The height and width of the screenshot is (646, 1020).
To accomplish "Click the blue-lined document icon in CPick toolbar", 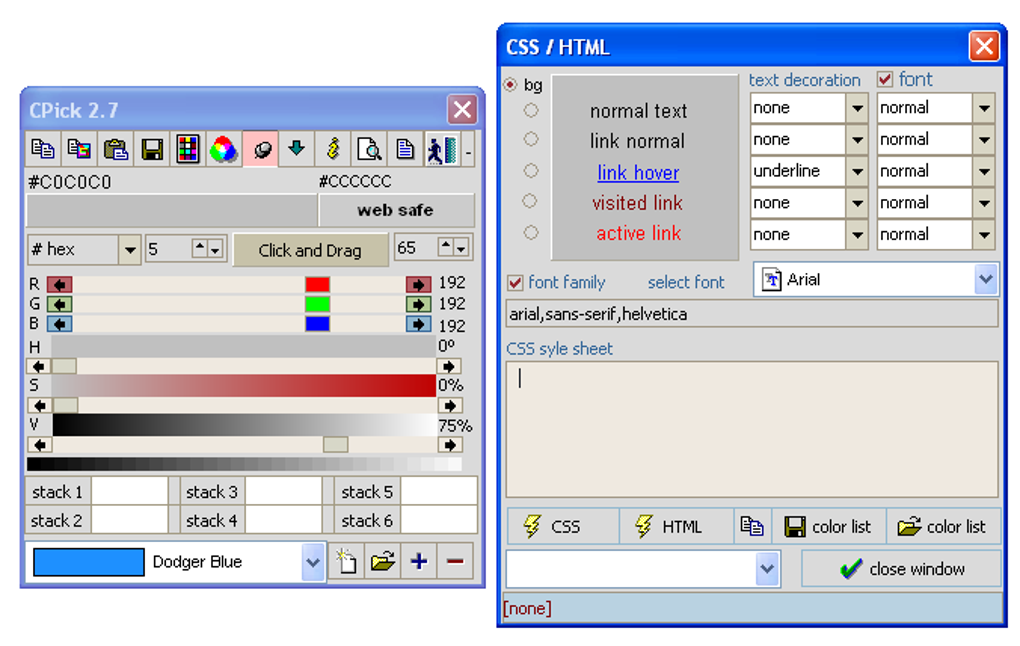I will tap(405, 149).
